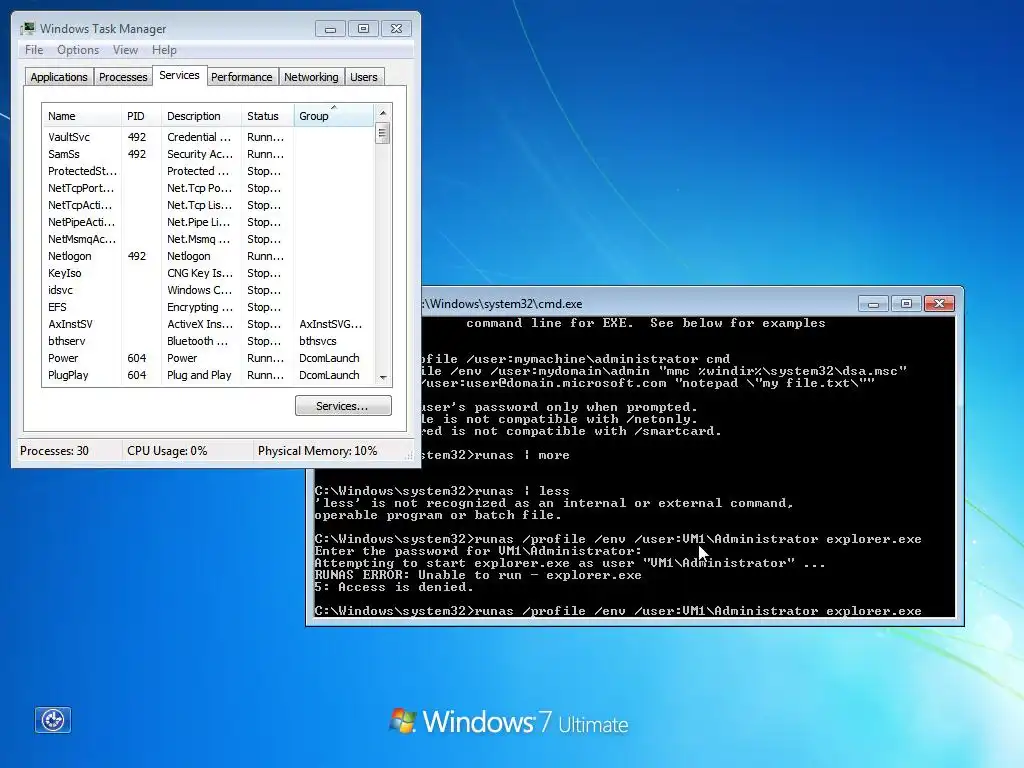Viewport: 1024px width, 768px height.
Task: Minimize the cmd.exe window
Action: coord(873,304)
